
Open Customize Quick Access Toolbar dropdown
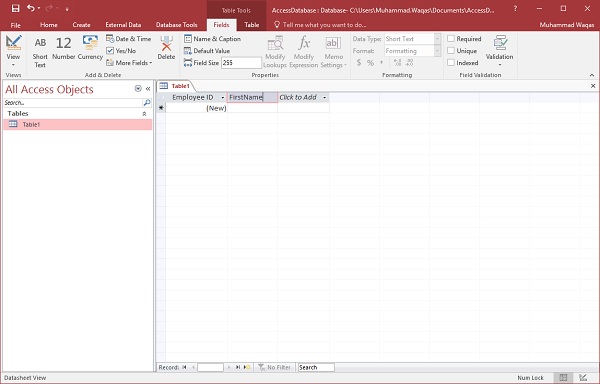click(67, 8)
